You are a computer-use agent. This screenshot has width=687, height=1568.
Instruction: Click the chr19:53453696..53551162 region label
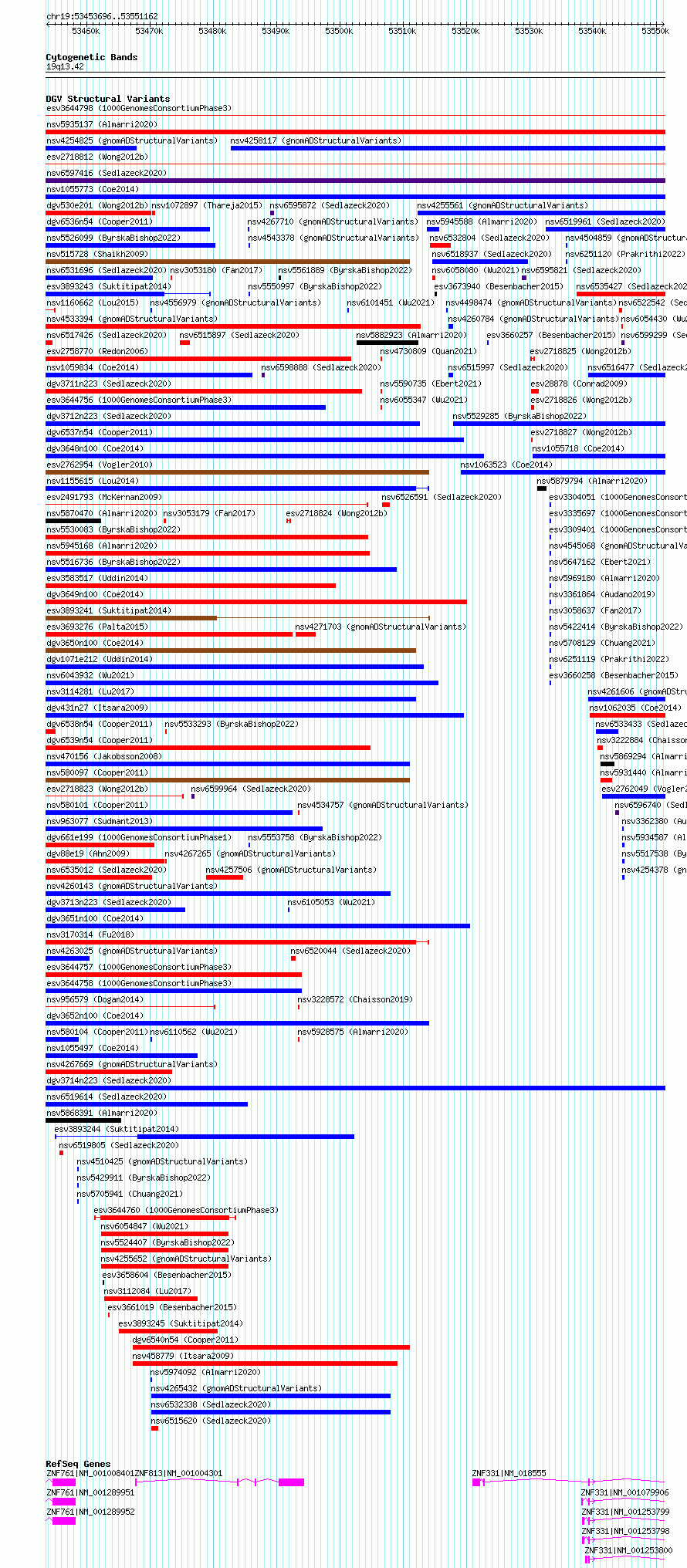coord(102,16)
